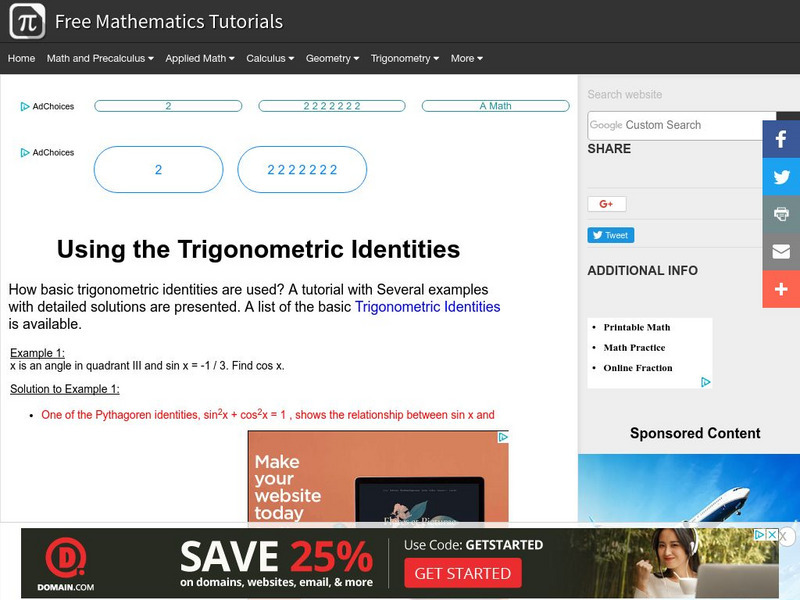
Task: Click the pi logo icon
Action: click(27, 21)
